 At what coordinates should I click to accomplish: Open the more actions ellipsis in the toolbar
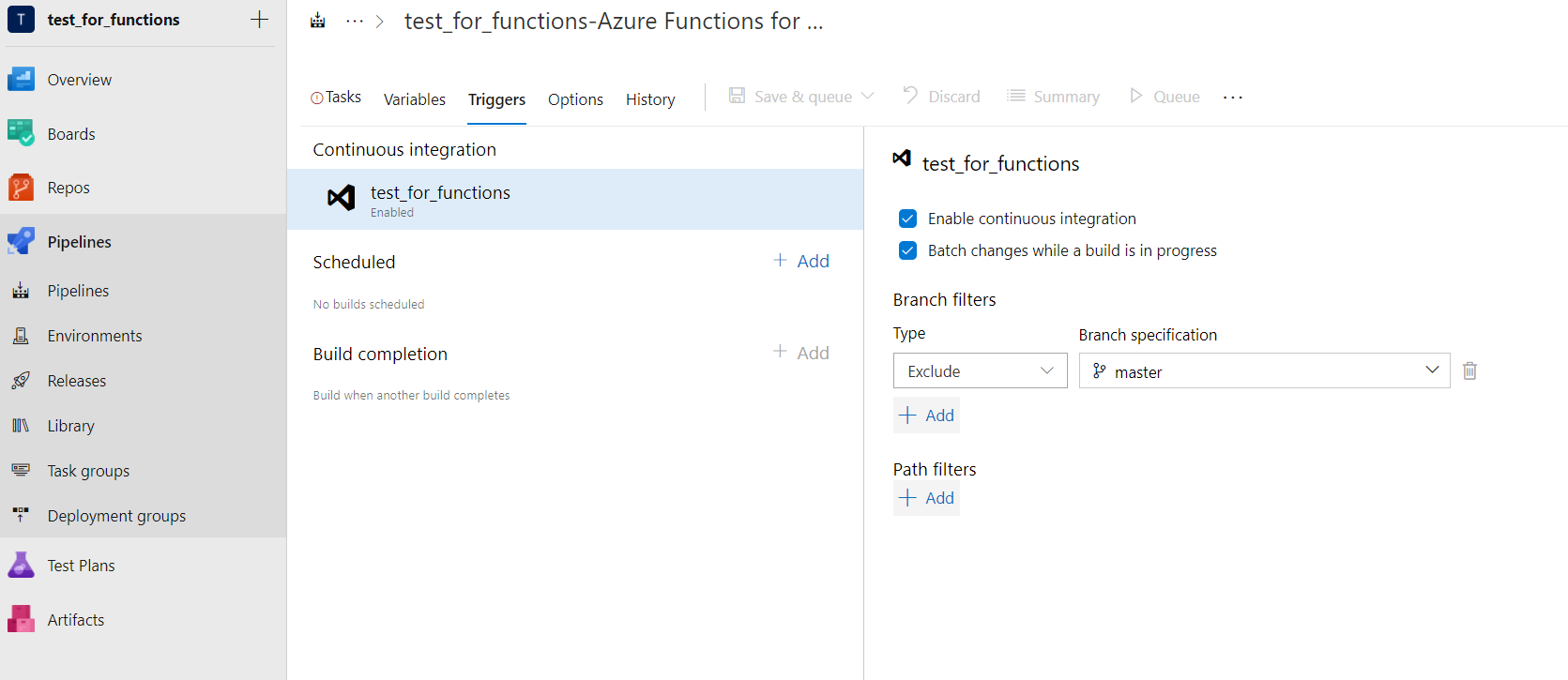(1233, 97)
